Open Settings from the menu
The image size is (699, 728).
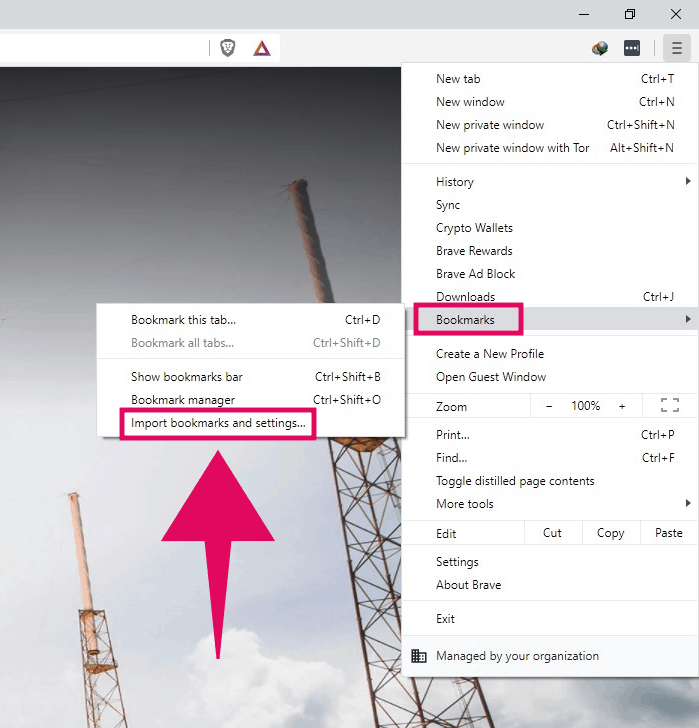550,562
